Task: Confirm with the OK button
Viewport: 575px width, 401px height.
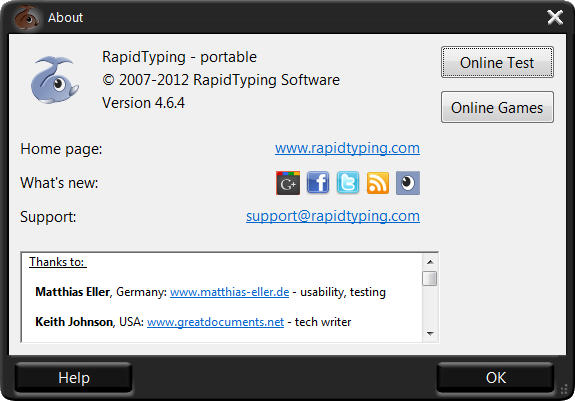Action: click(x=496, y=378)
